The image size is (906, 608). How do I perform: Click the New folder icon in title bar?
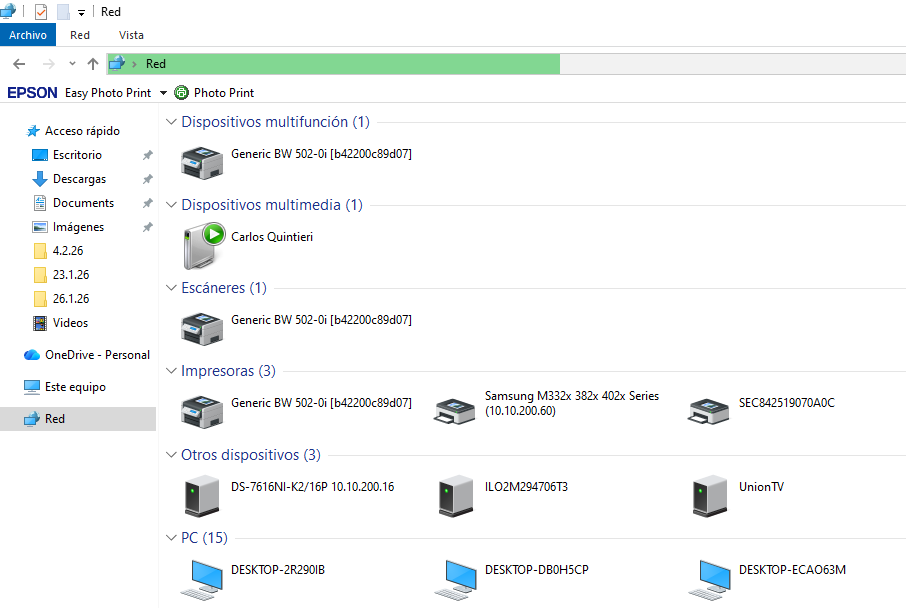[x=63, y=12]
